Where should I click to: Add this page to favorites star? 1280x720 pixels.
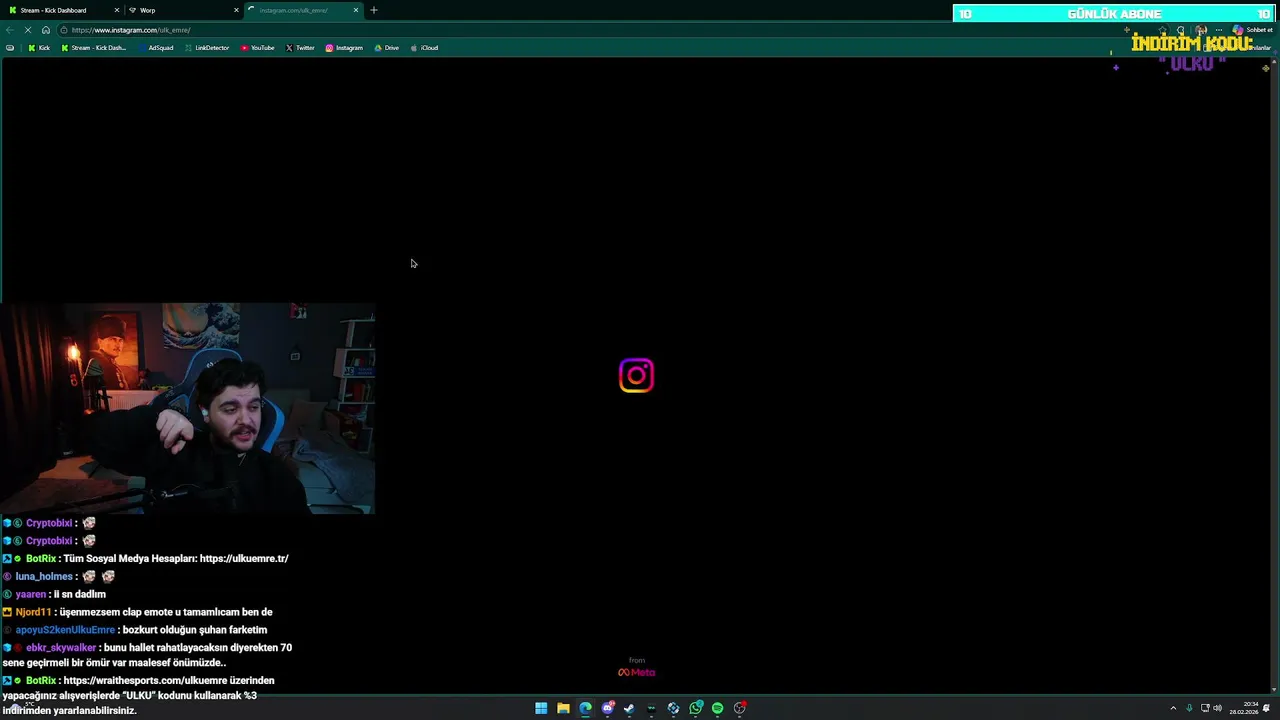1162,30
